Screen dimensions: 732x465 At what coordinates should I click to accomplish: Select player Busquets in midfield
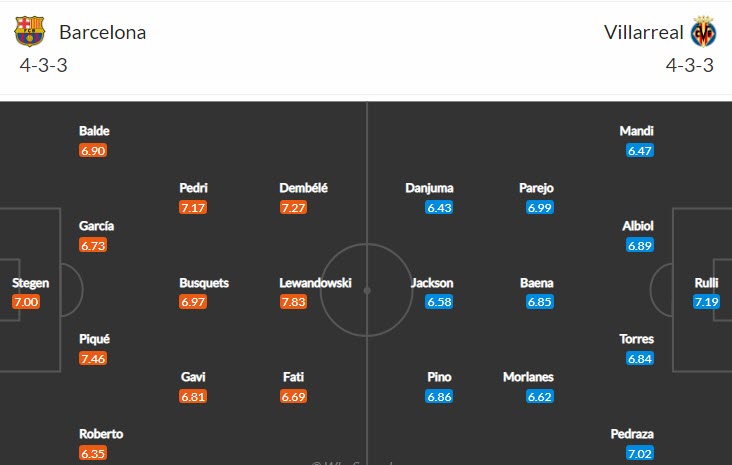coord(203,283)
